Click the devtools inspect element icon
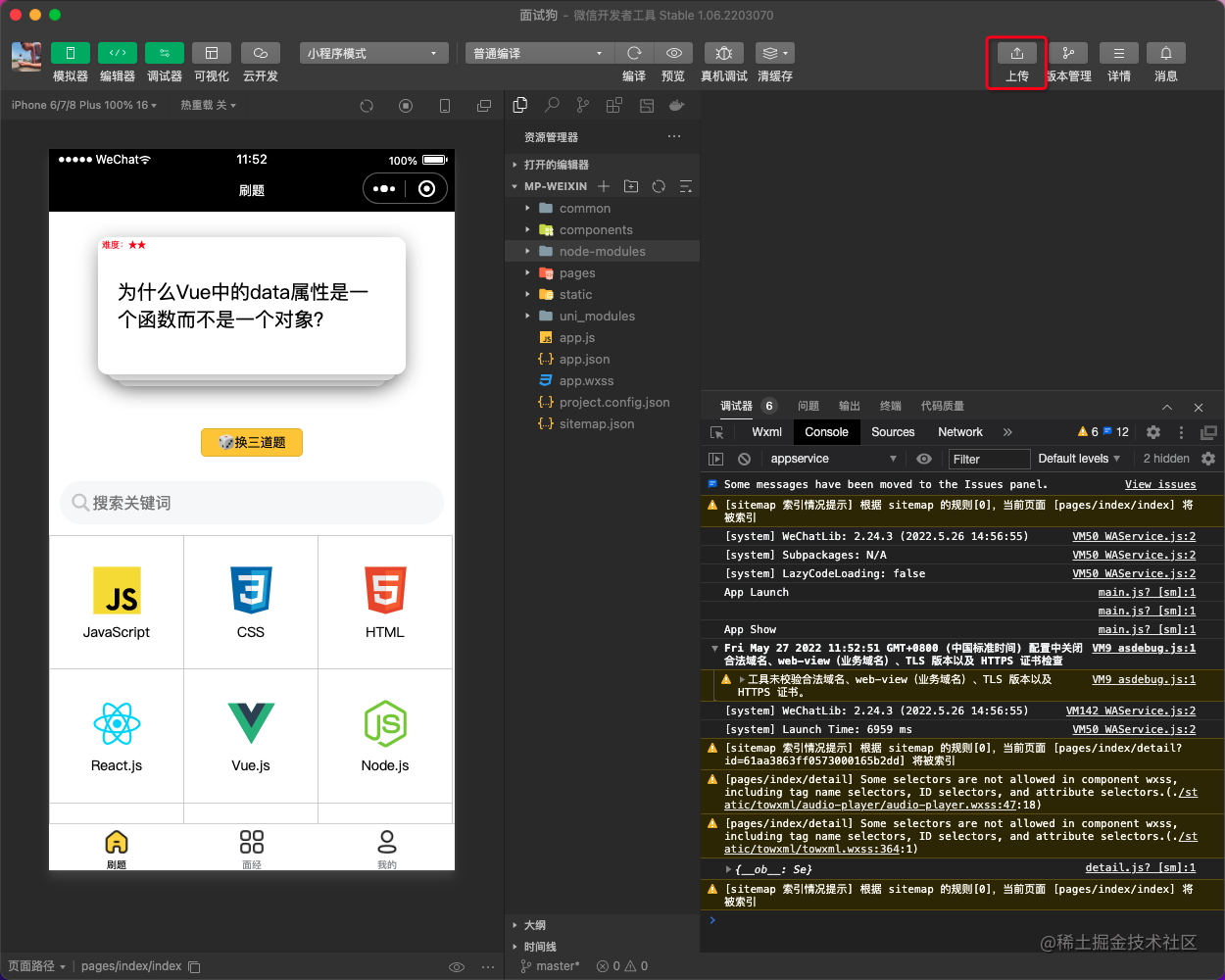Image resolution: width=1225 pixels, height=980 pixels. tap(717, 432)
